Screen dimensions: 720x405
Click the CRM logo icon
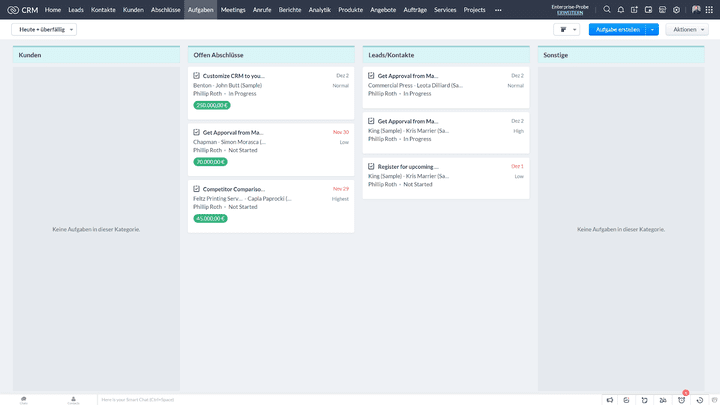12,9
